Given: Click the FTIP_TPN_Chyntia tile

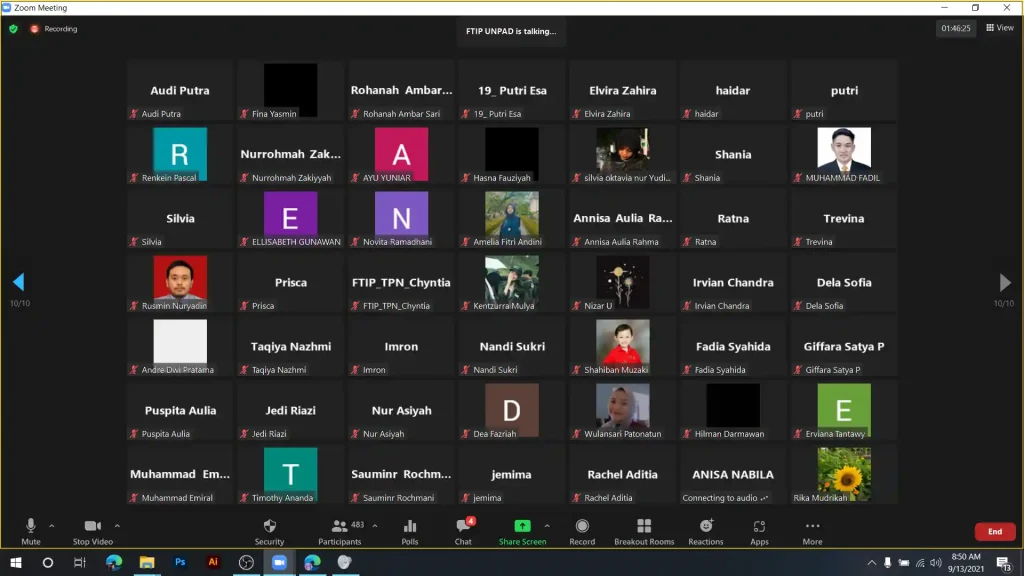Looking at the screenshot, I should click(401, 283).
